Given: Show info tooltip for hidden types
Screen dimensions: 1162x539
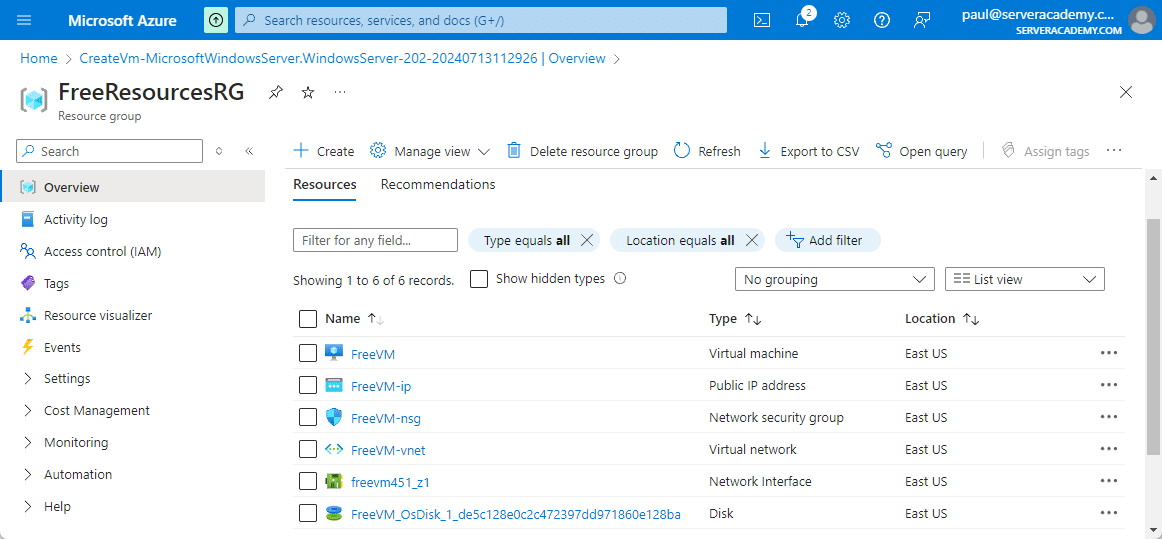Looking at the screenshot, I should tap(620, 279).
